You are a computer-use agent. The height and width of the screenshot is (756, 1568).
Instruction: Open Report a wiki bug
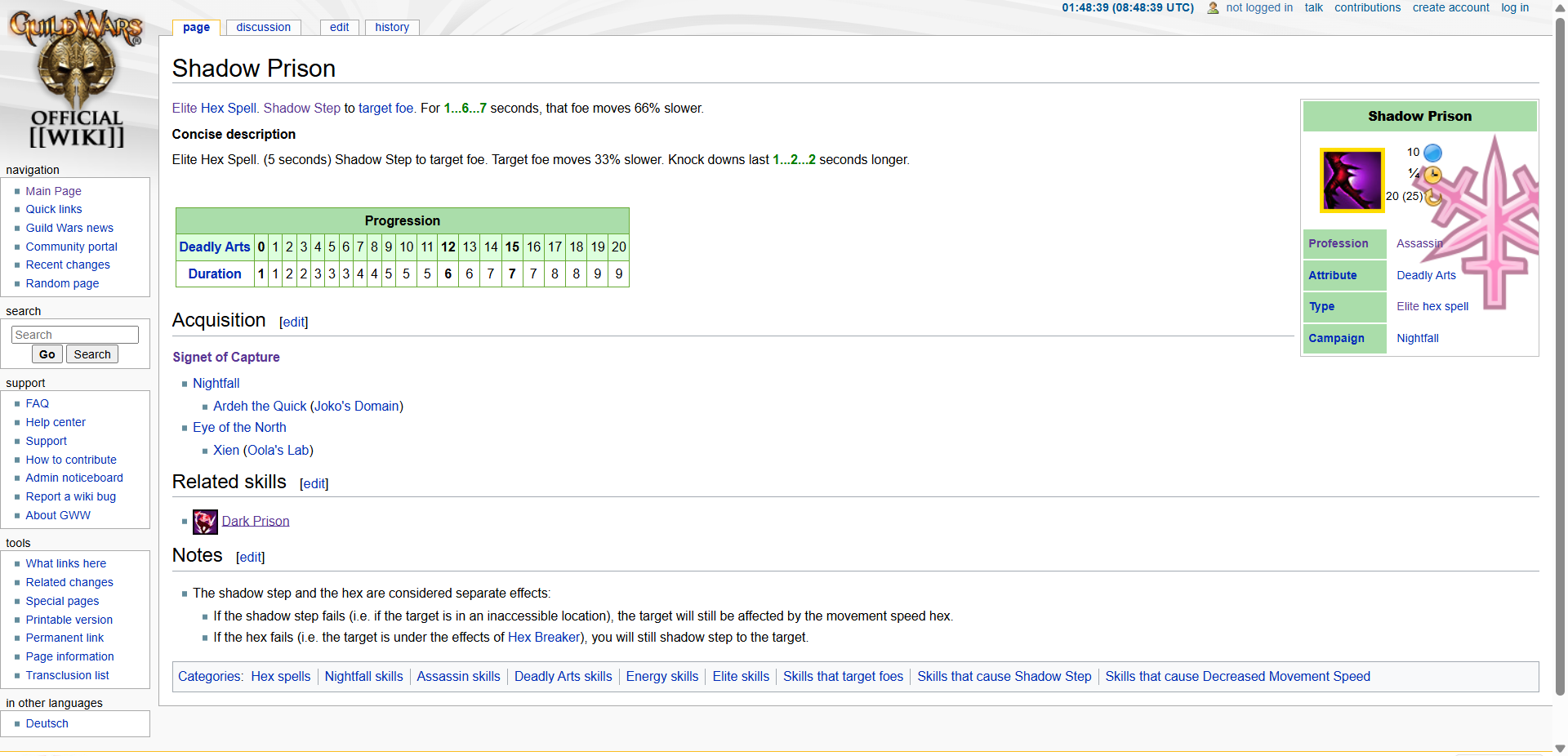[70, 496]
